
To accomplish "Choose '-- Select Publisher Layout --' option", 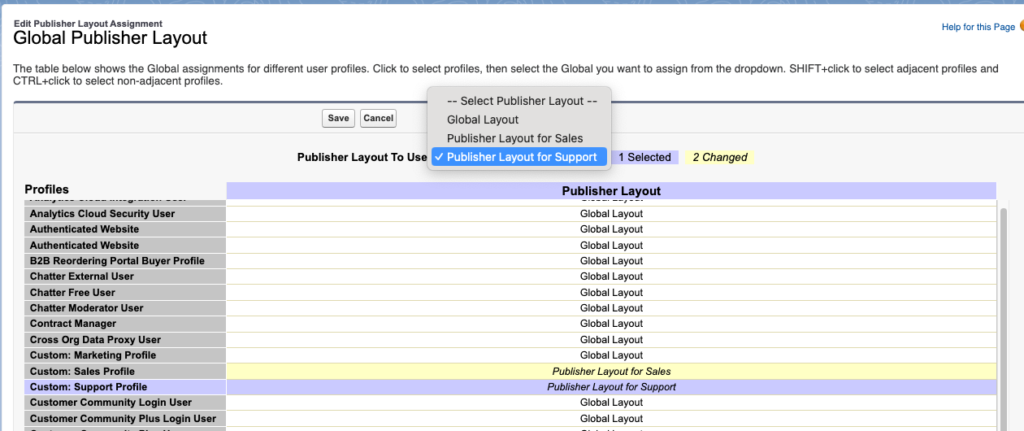I will (x=522, y=101).
